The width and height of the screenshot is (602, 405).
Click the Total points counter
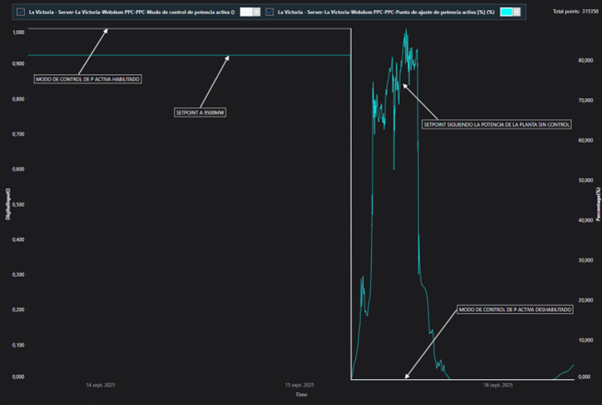tap(573, 12)
